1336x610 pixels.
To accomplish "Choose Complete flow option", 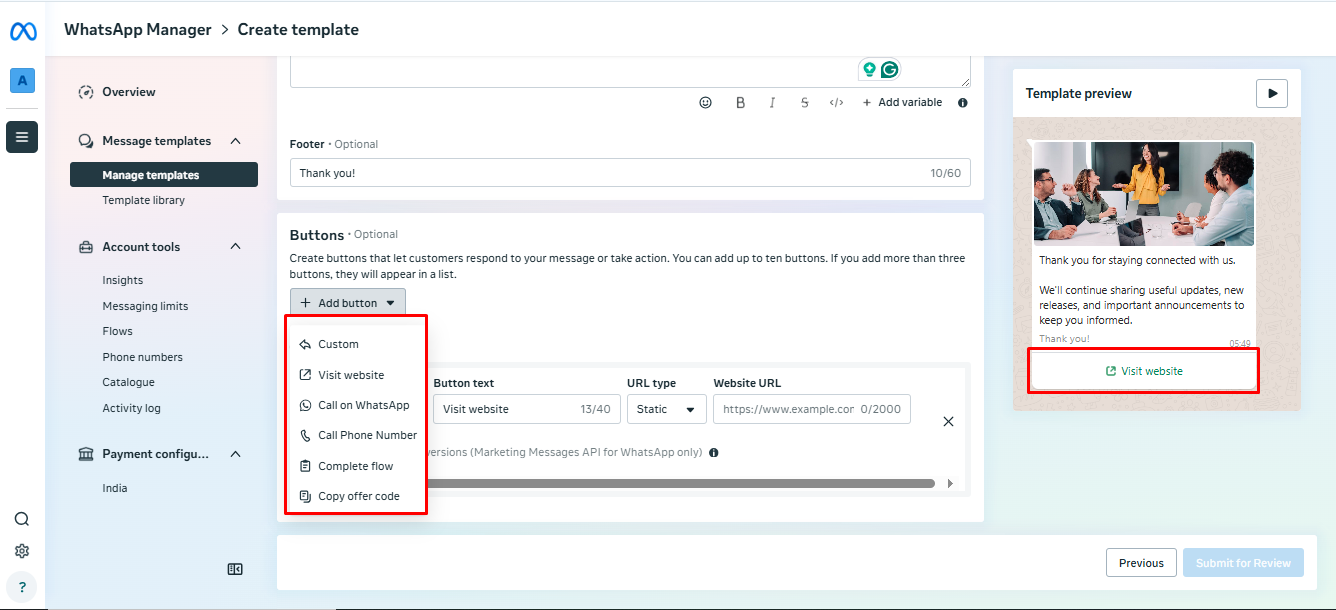I will tap(356, 466).
